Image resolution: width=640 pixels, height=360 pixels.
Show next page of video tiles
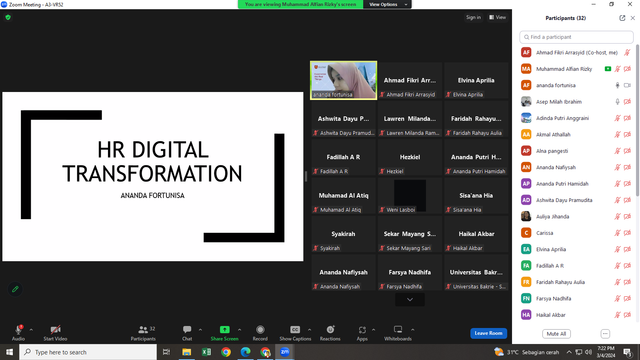tap(410, 300)
